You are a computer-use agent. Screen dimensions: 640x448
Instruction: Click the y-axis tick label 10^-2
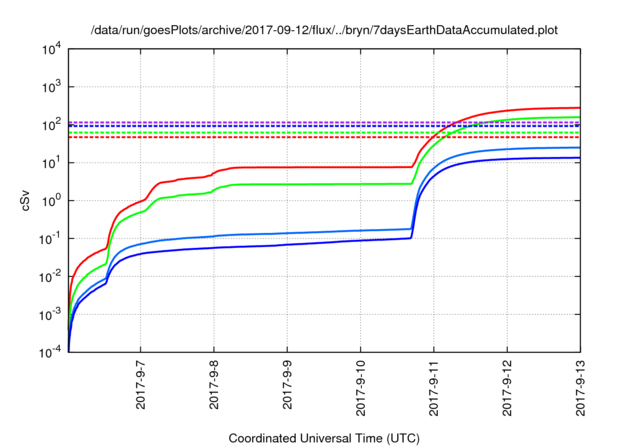(49, 276)
